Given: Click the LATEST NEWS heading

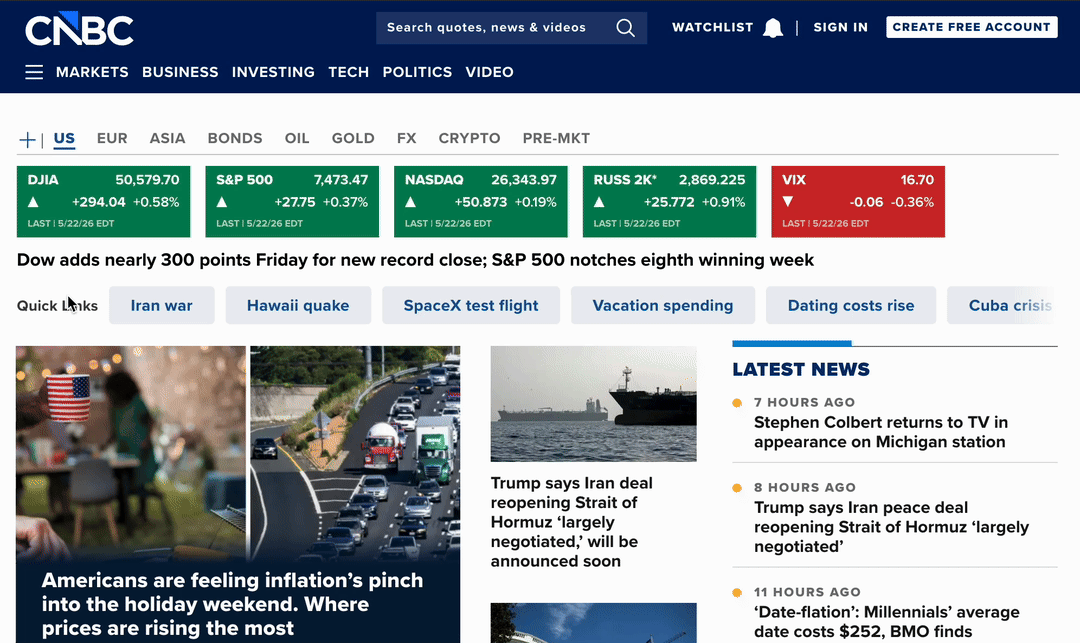Looking at the screenshot, I should (x=801, y=370).
